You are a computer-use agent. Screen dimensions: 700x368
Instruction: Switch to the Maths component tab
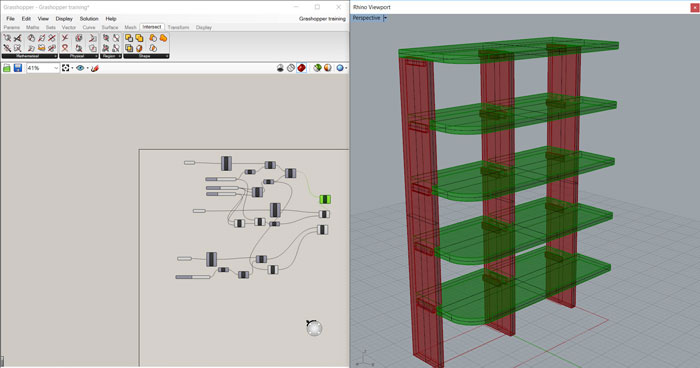click(33, 27)
